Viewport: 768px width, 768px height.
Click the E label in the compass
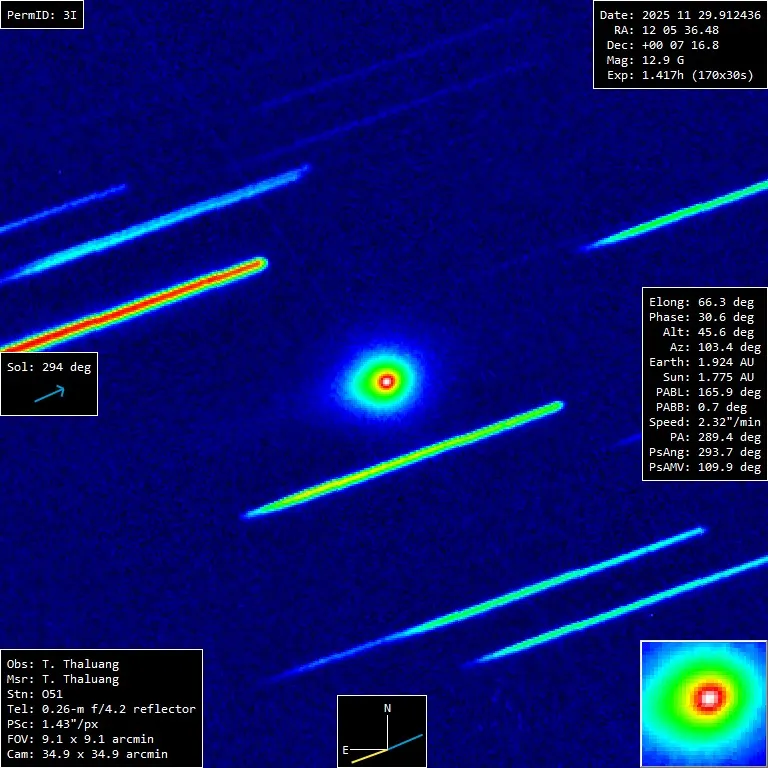point(345,750)
